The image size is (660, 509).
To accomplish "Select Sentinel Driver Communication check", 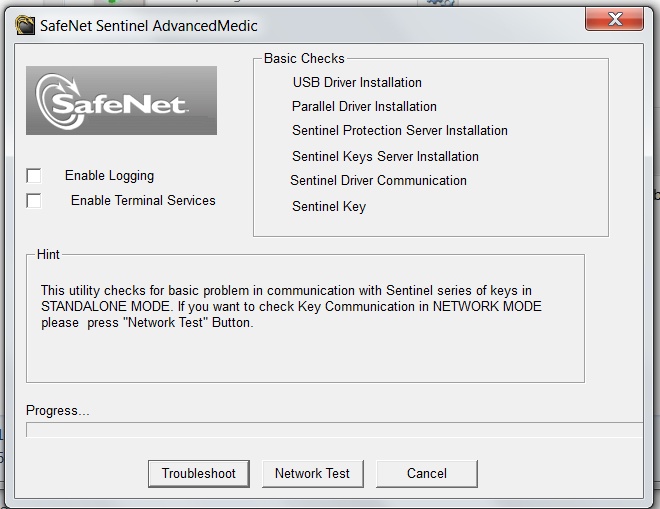I will [x=378, y=181].
